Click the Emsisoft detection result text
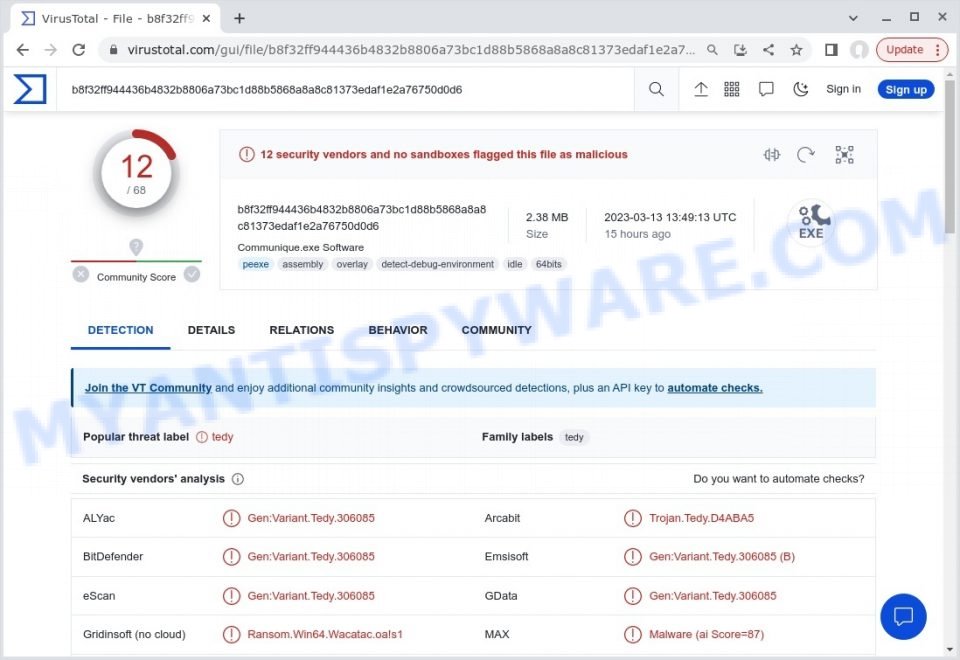Viewport: 960px width, 660px height. click(722, 557)
